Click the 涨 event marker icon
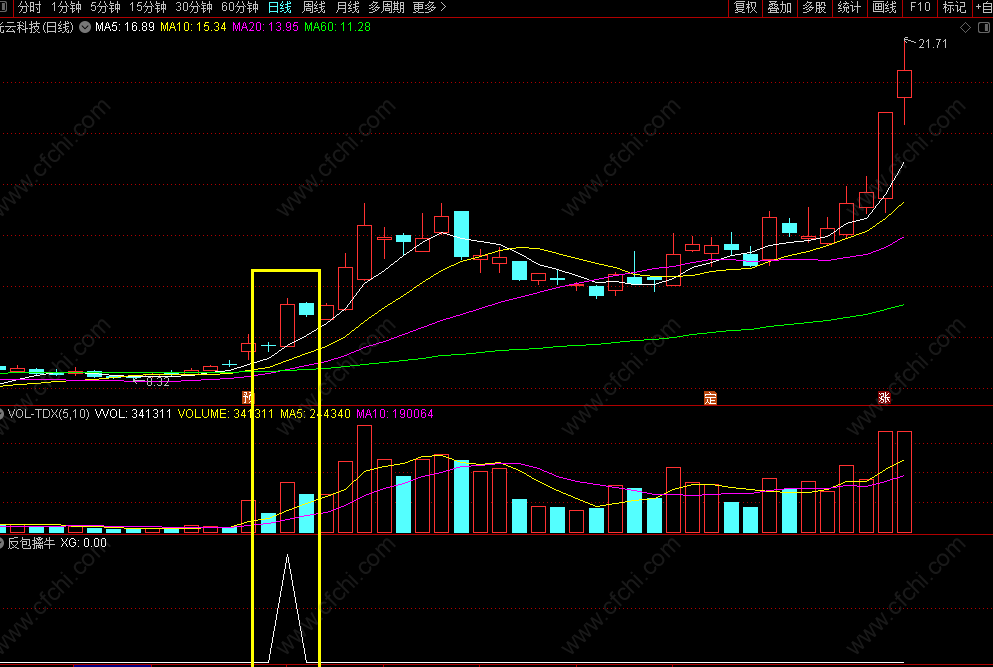The height and width of the screenshot is (667, 993). coord(884,398)
